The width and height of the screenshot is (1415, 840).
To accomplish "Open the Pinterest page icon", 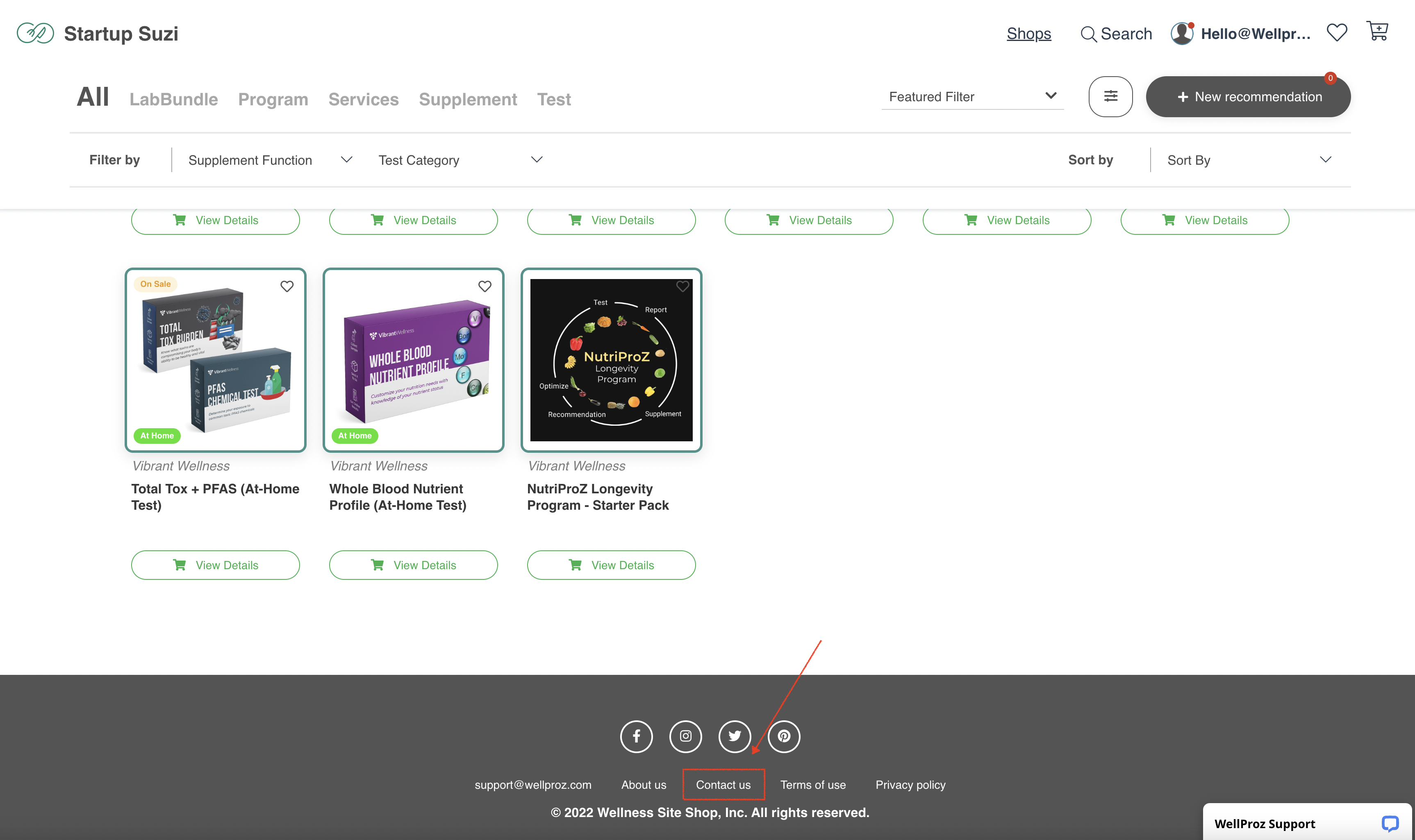I will [x=784, y=736].
